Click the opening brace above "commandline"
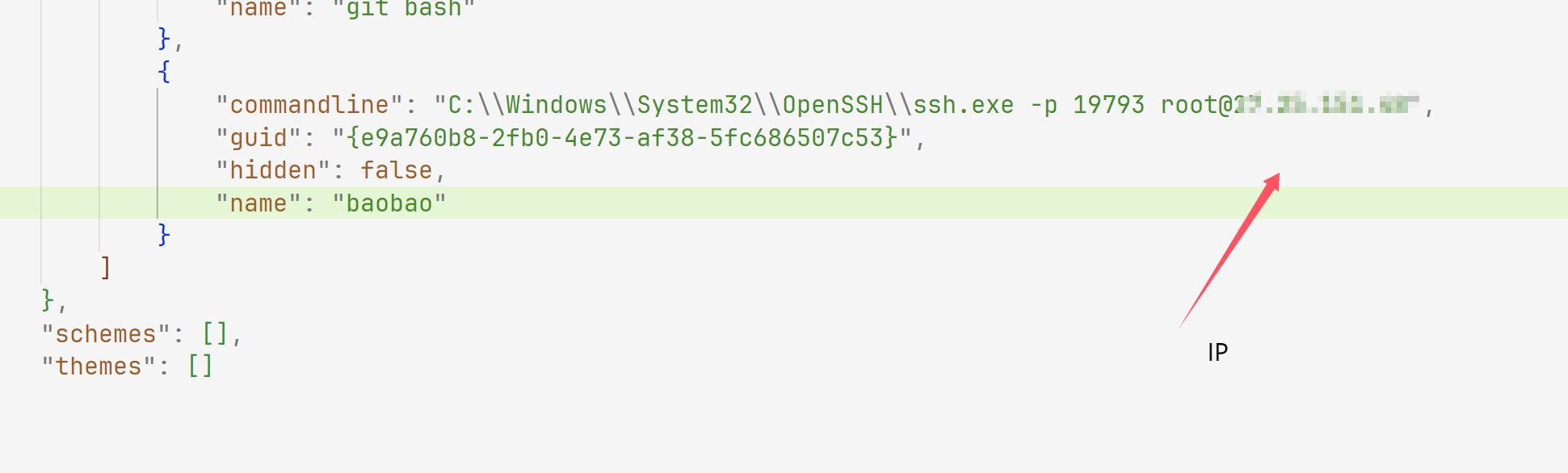Screen dimensions: 1568x473 tap(164, 72)
